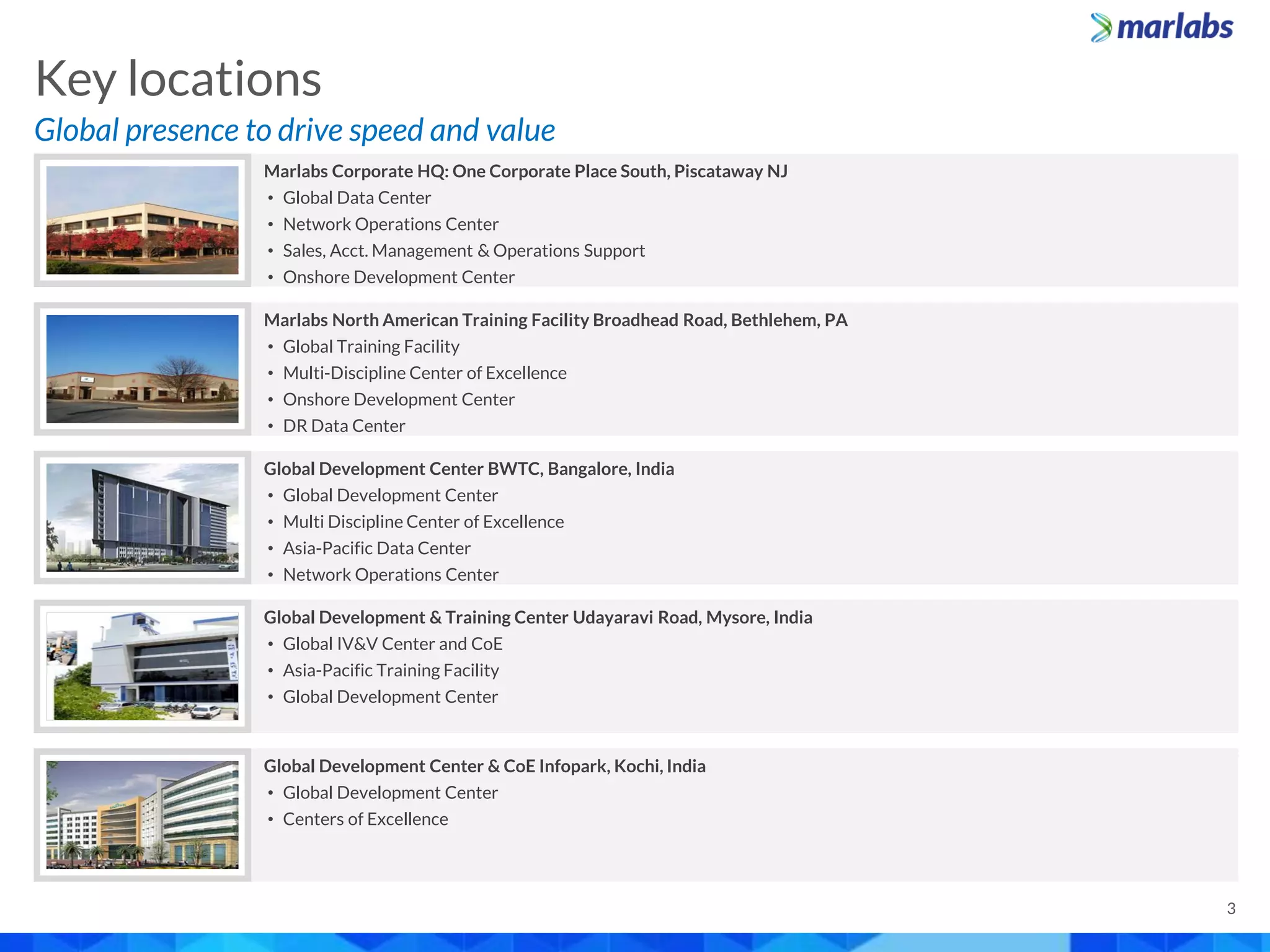The width and height of the screenshot is (1270, 952).
Task: Click the Mysore center building photo
Action: coord(142,666)
